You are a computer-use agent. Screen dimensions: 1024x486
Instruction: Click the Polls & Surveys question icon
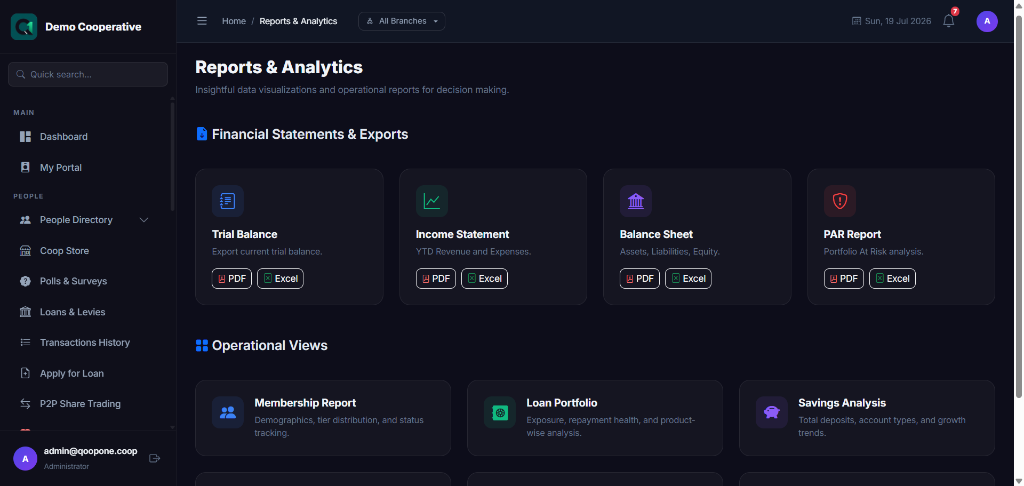(x=25, y=282)
